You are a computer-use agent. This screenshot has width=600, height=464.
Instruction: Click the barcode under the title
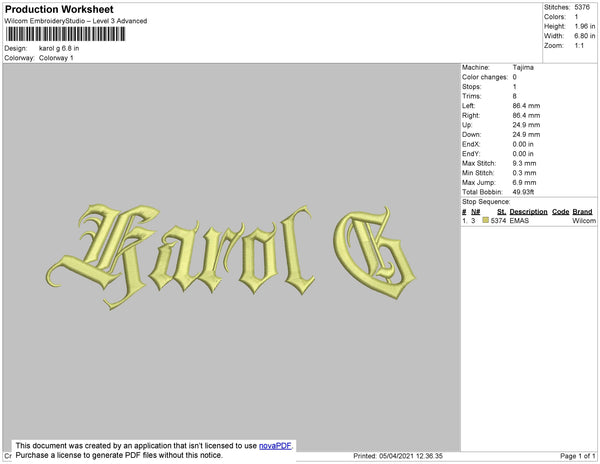pyautogui.click(x=65, y=34)
